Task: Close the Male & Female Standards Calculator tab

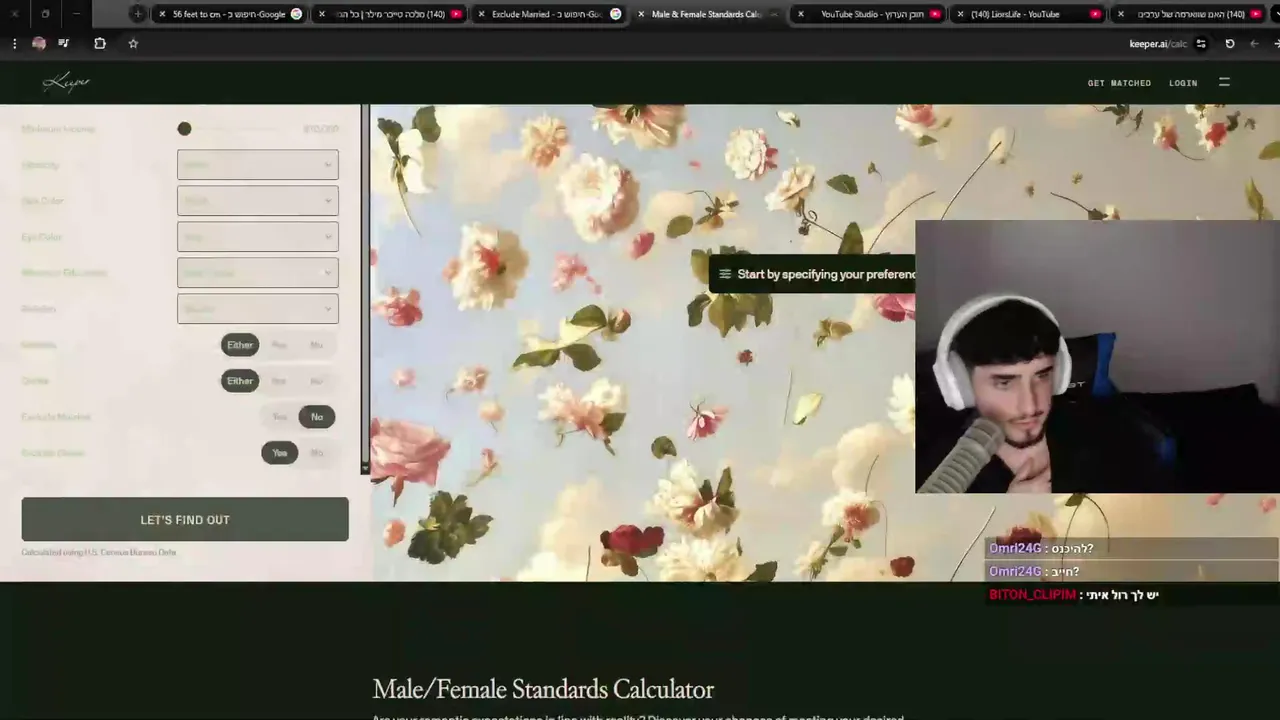Action: coord(641,14)
